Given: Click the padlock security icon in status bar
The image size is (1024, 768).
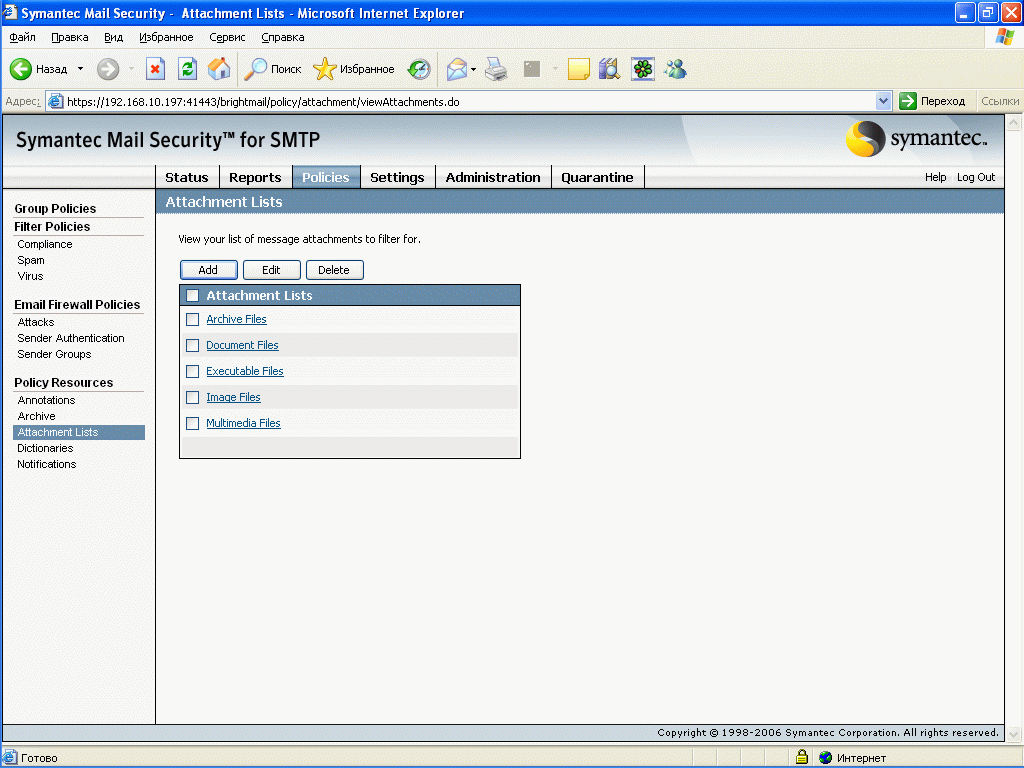Looking at the screenshot, I should (x=802, y=757).
